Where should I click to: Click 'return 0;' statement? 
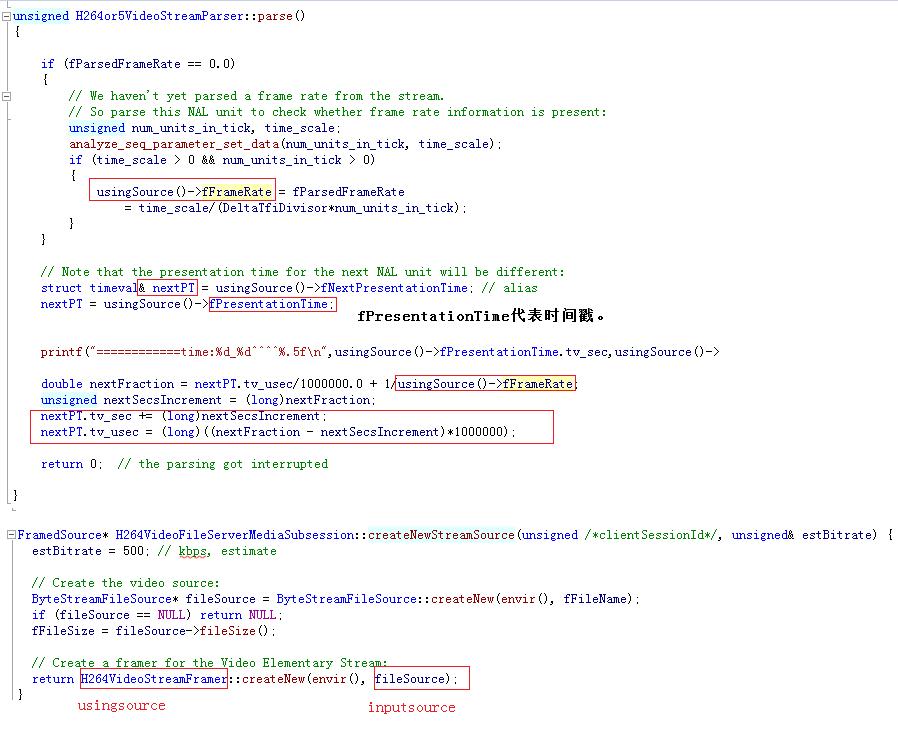click(x=72, y=464)
